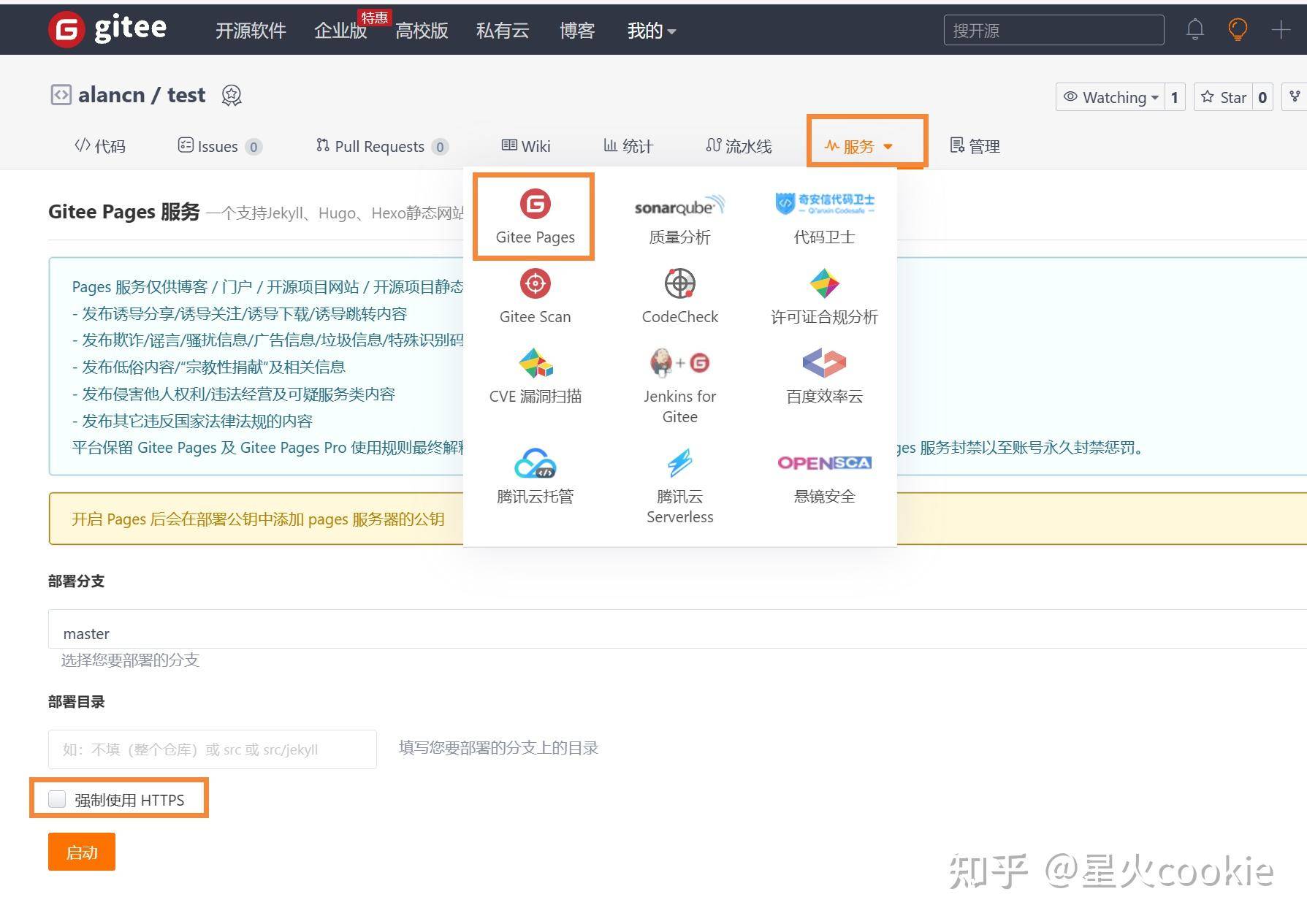
Task: Open 开源软件 in top navigation
Action: pyautogui.click(x=251, y=31)
